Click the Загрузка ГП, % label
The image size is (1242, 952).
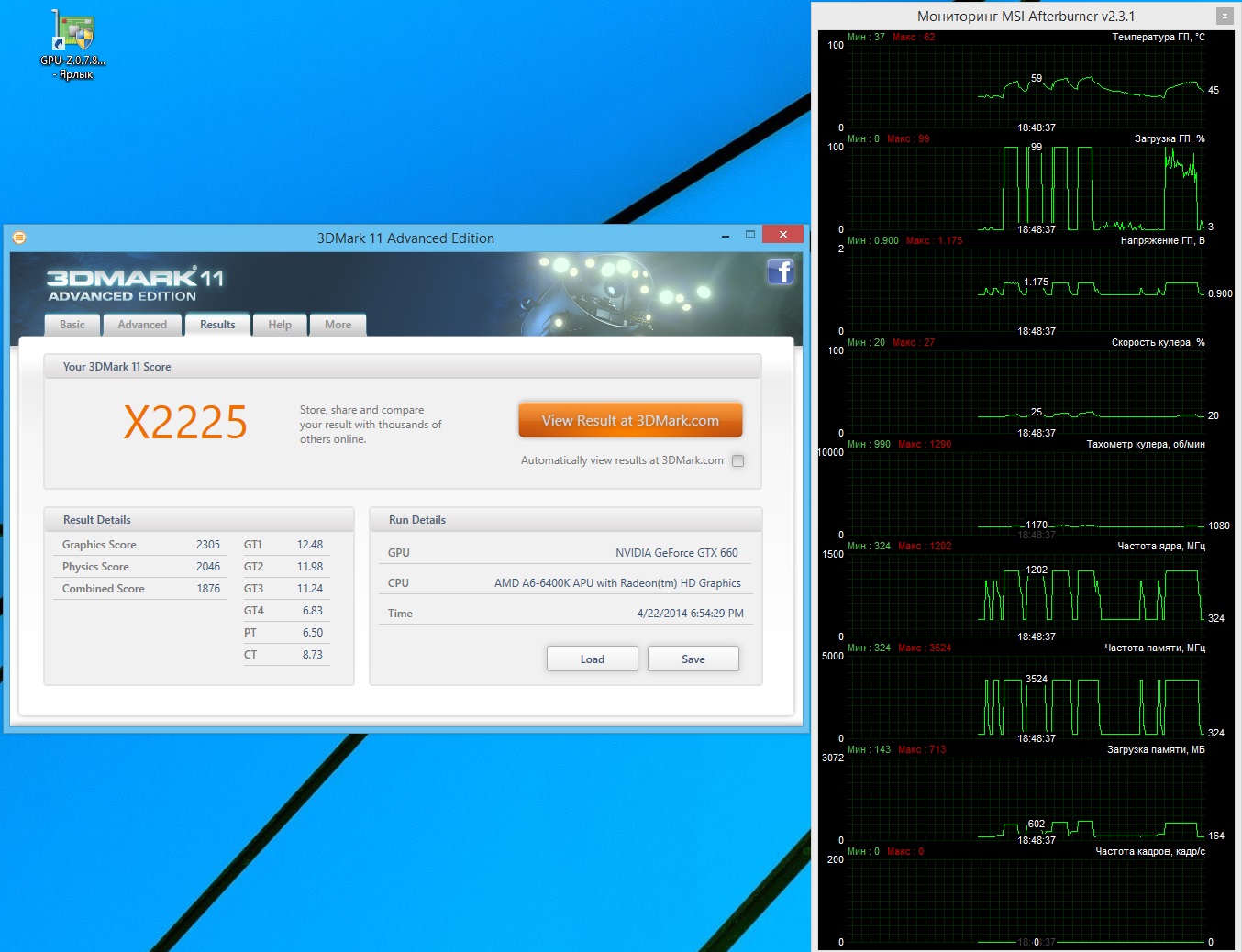click(1170, 139)
